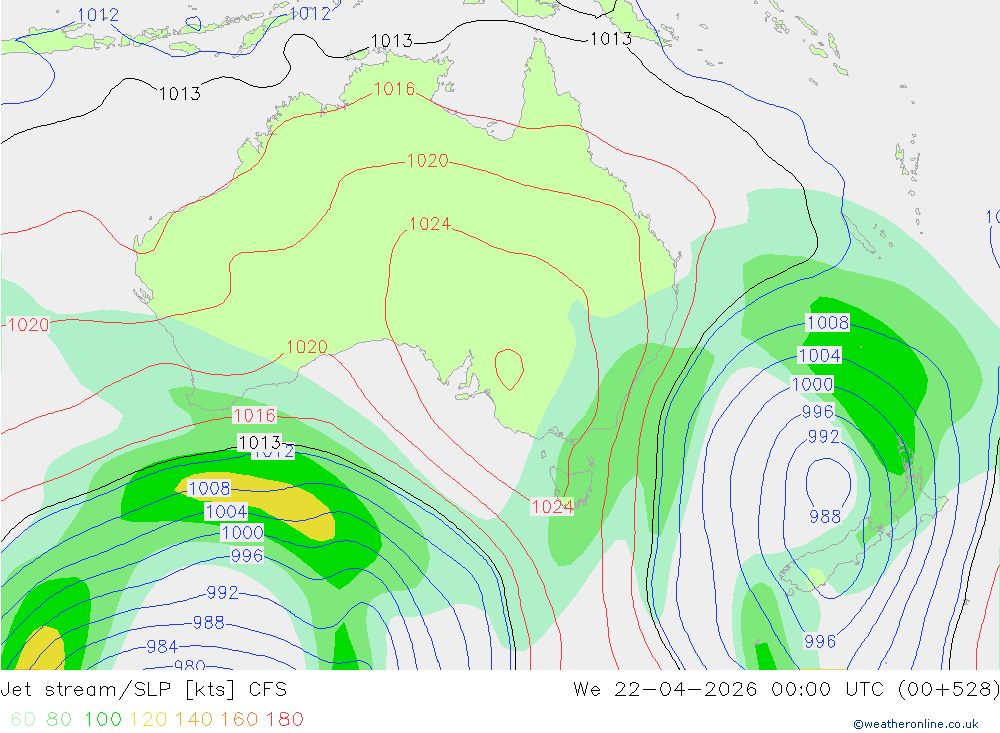This screenshot has width=1000, height=733.
Task: Select the 140 kts legend value
Action: pos(193,719)
